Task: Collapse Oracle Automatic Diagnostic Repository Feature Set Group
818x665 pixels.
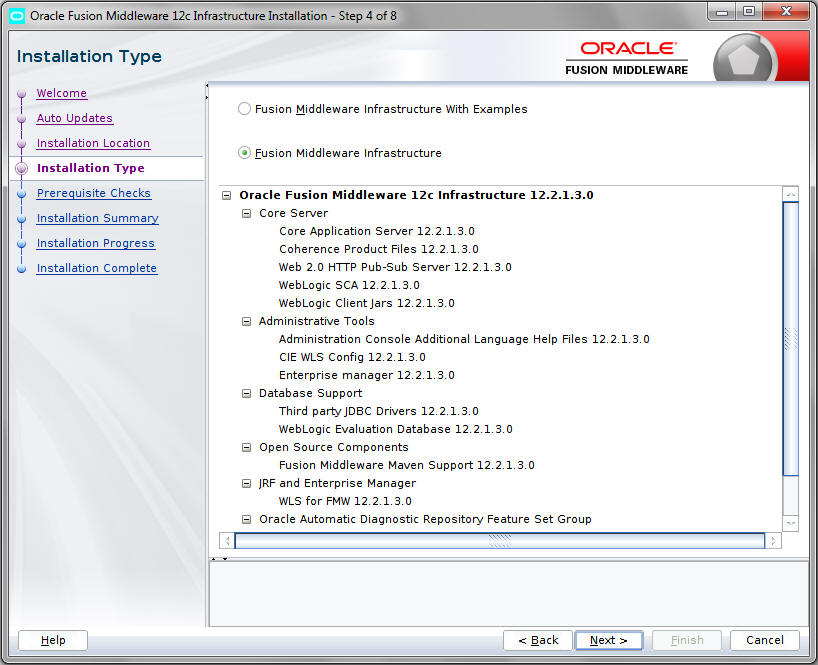Action: pos(246,519)
